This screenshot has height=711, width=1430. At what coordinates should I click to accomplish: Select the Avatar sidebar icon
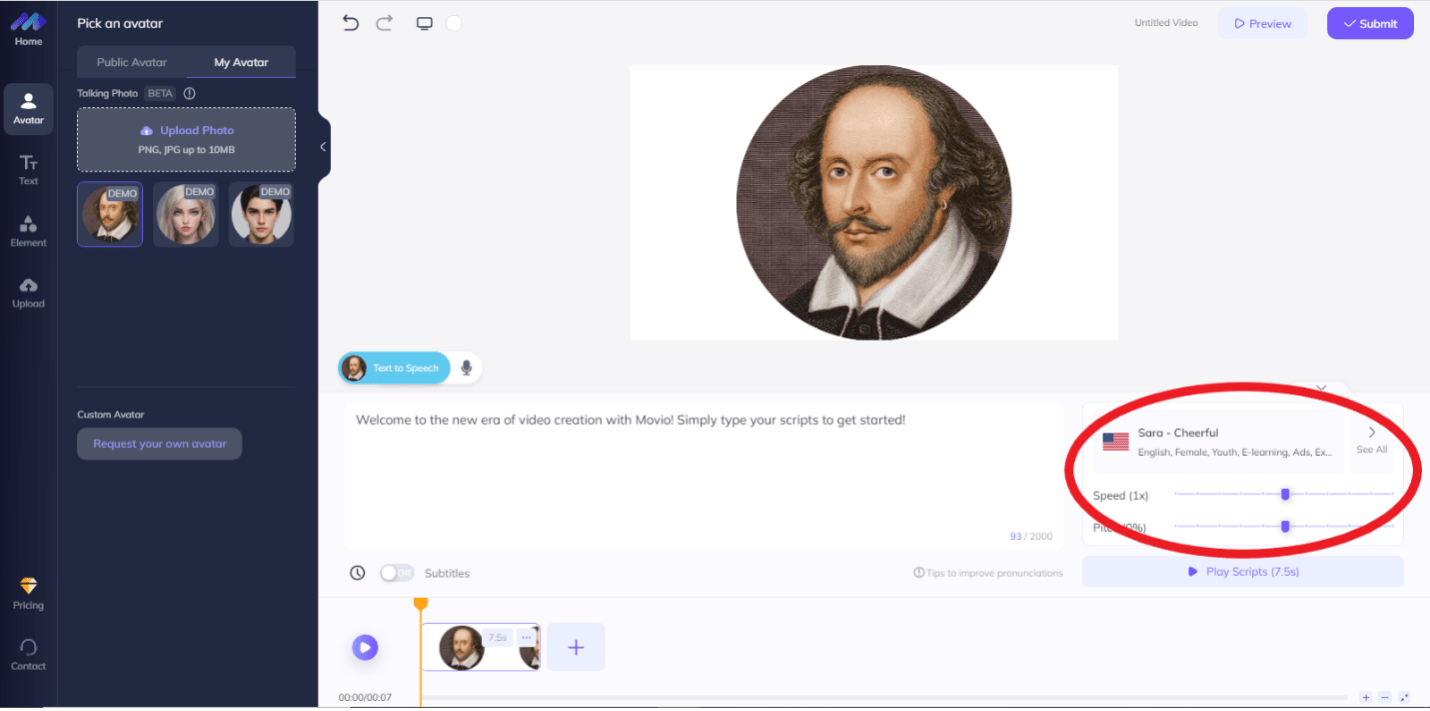[28, 109]
